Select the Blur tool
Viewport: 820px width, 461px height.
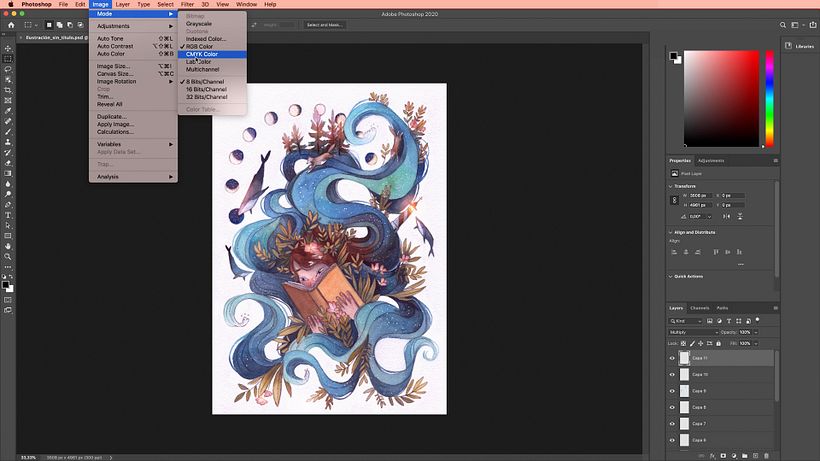tap(8, 184)
